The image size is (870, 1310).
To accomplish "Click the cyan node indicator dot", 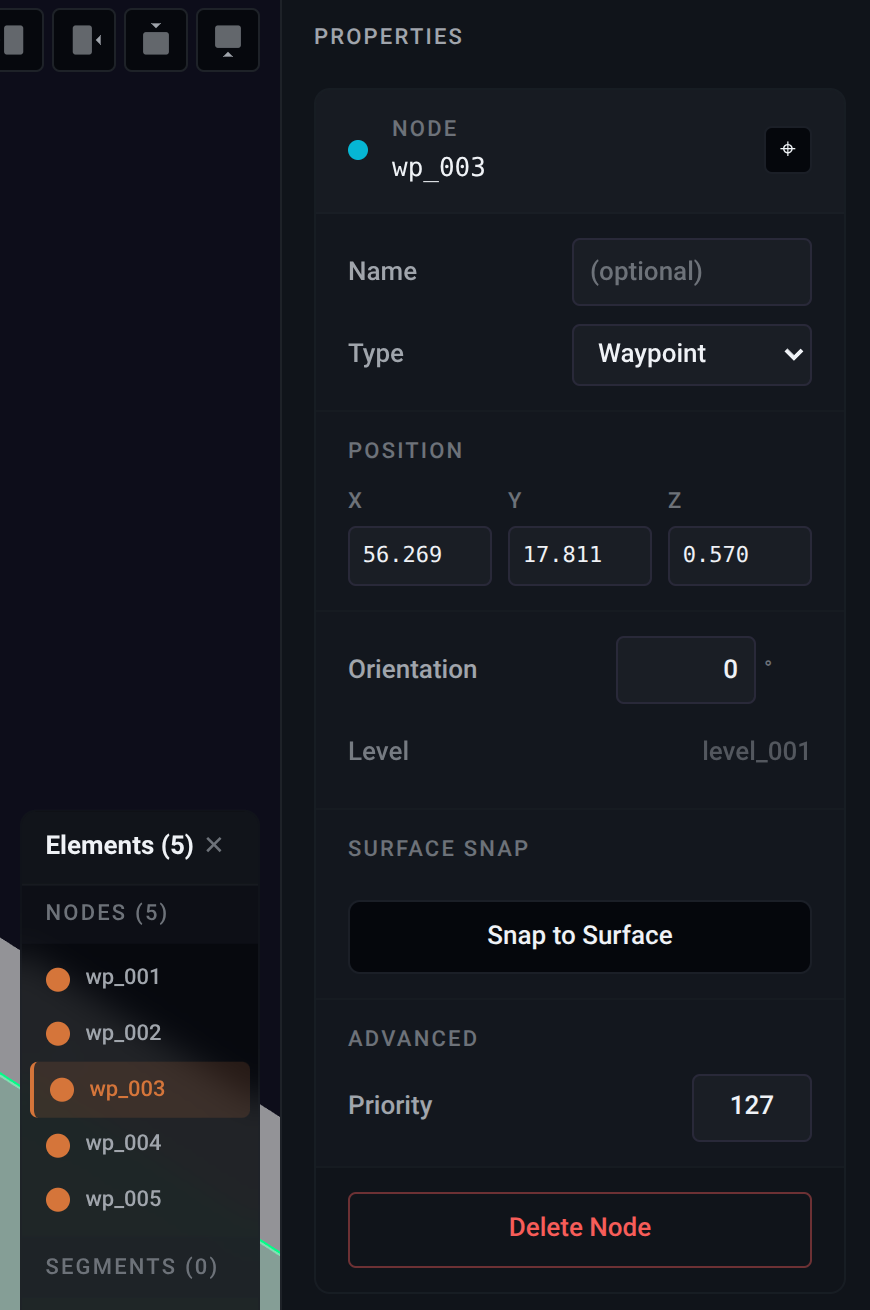I will [x=358, y=150].
